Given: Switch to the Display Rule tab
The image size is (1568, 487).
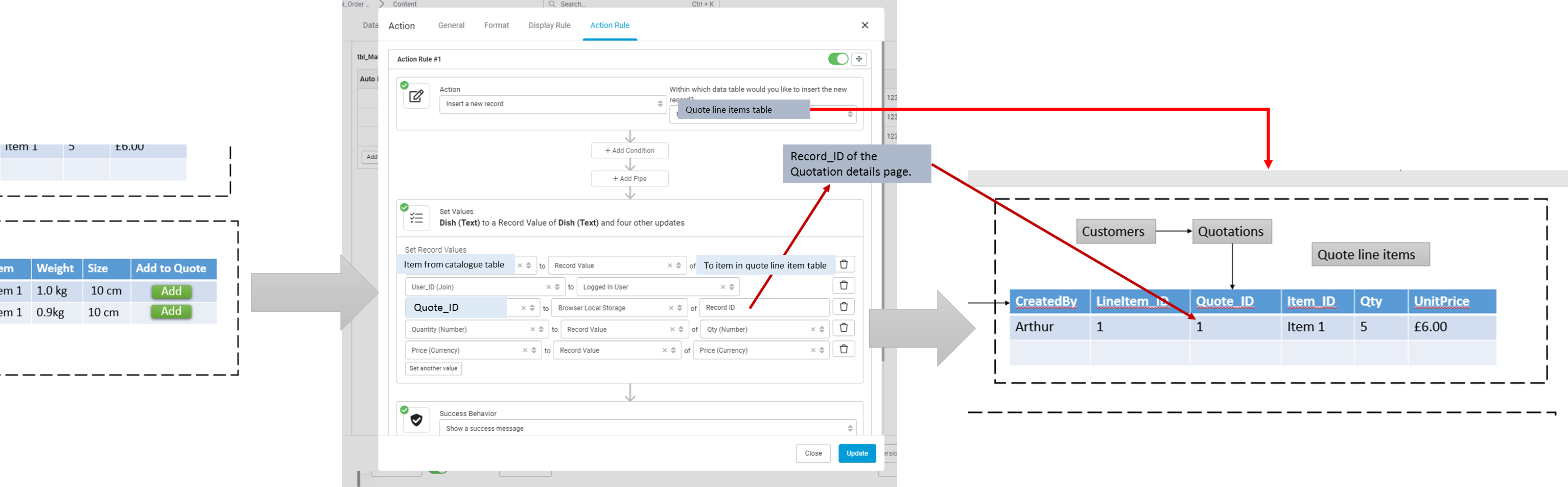Looking at the screenshot, I should coord(549,26).
